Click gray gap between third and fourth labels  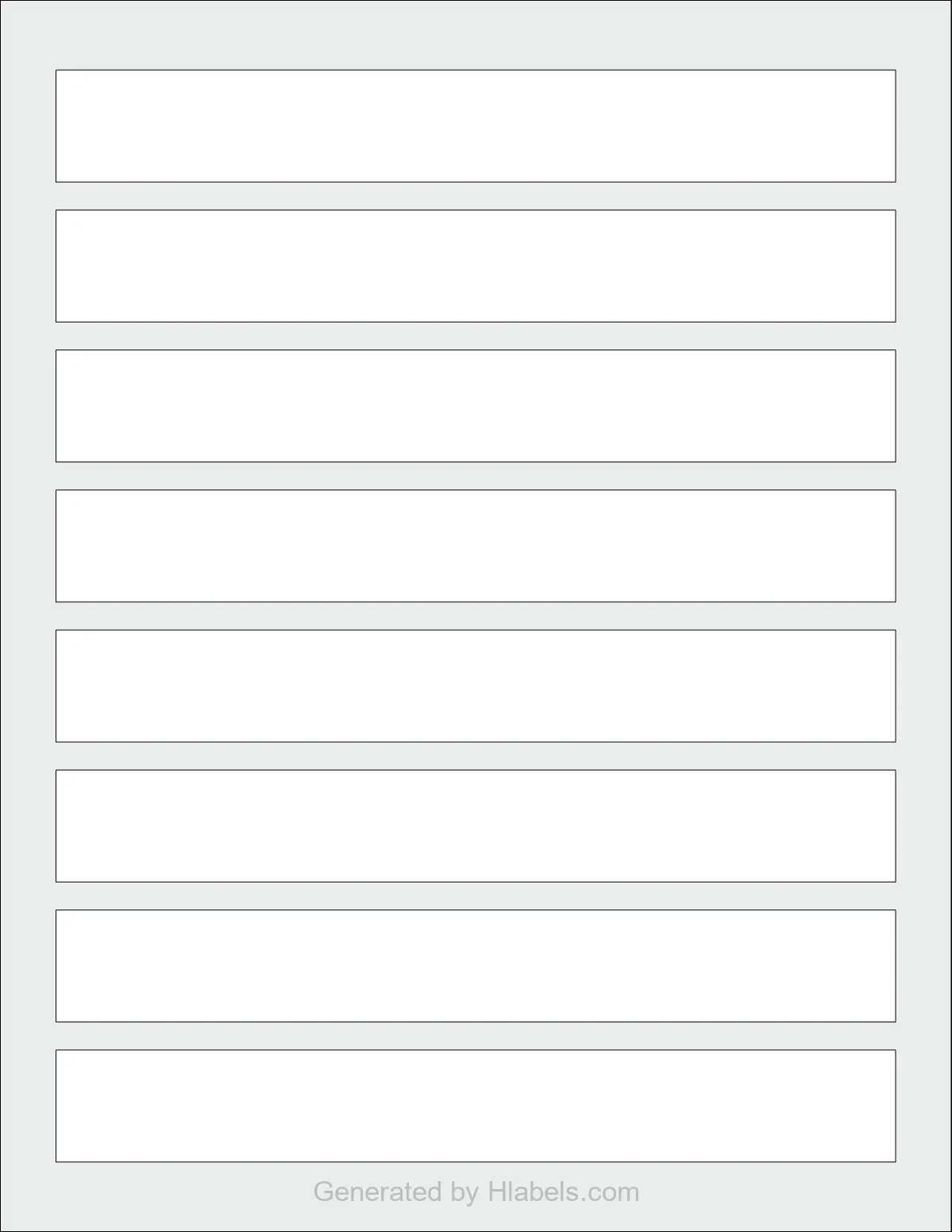(x=476, y=476)
